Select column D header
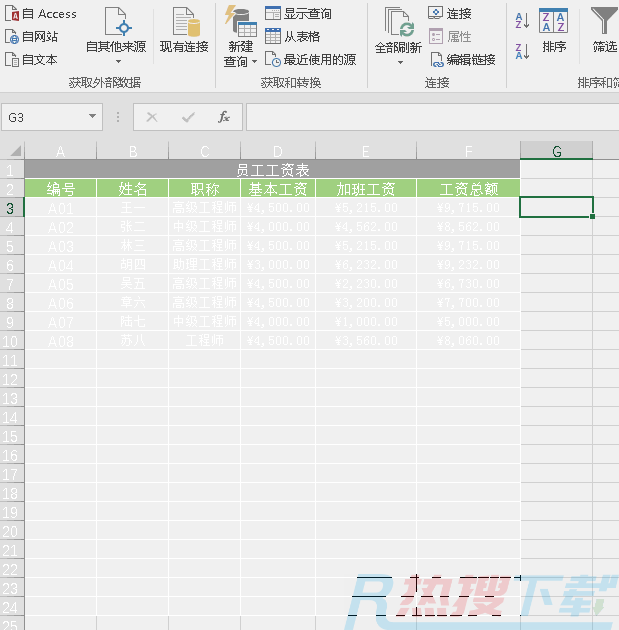619x630 pixels. 278,151
